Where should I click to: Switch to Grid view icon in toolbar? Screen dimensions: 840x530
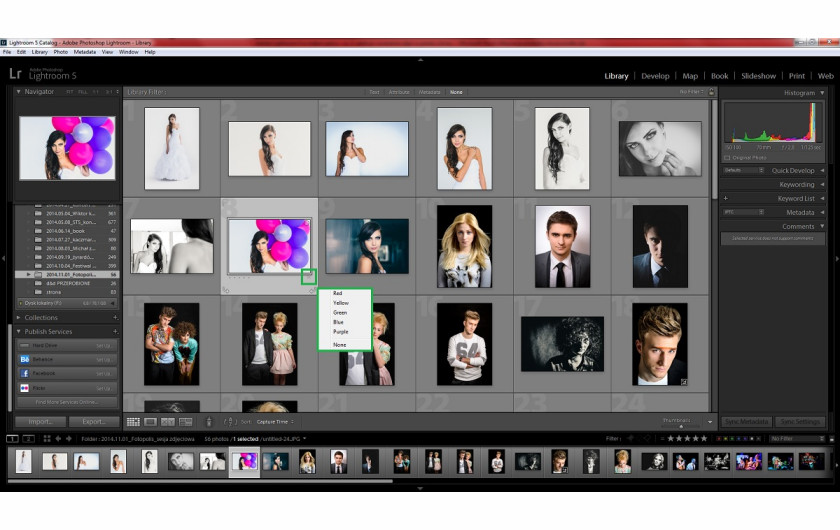coord(133,422)
